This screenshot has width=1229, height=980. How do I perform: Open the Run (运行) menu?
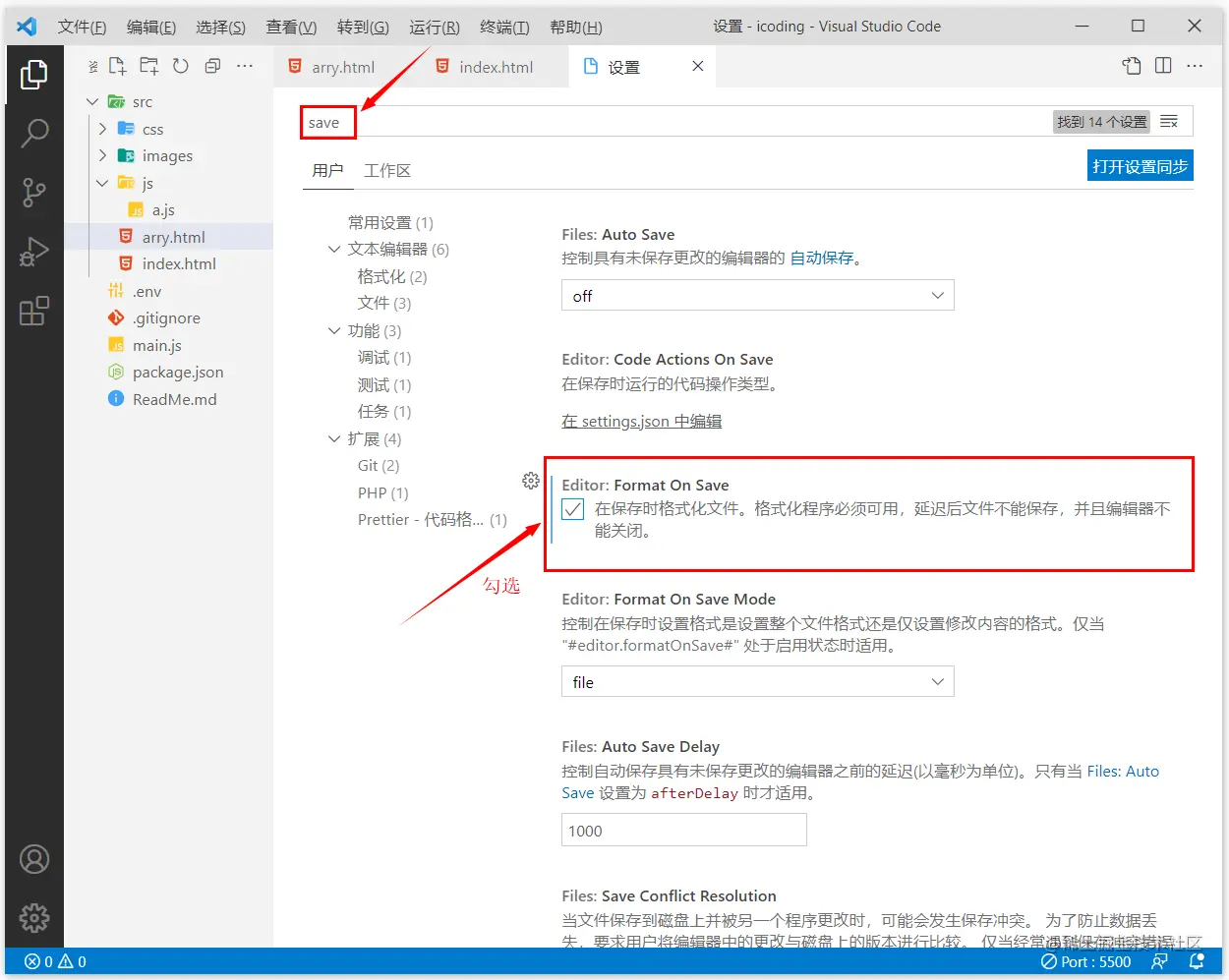tap(435, 27)
